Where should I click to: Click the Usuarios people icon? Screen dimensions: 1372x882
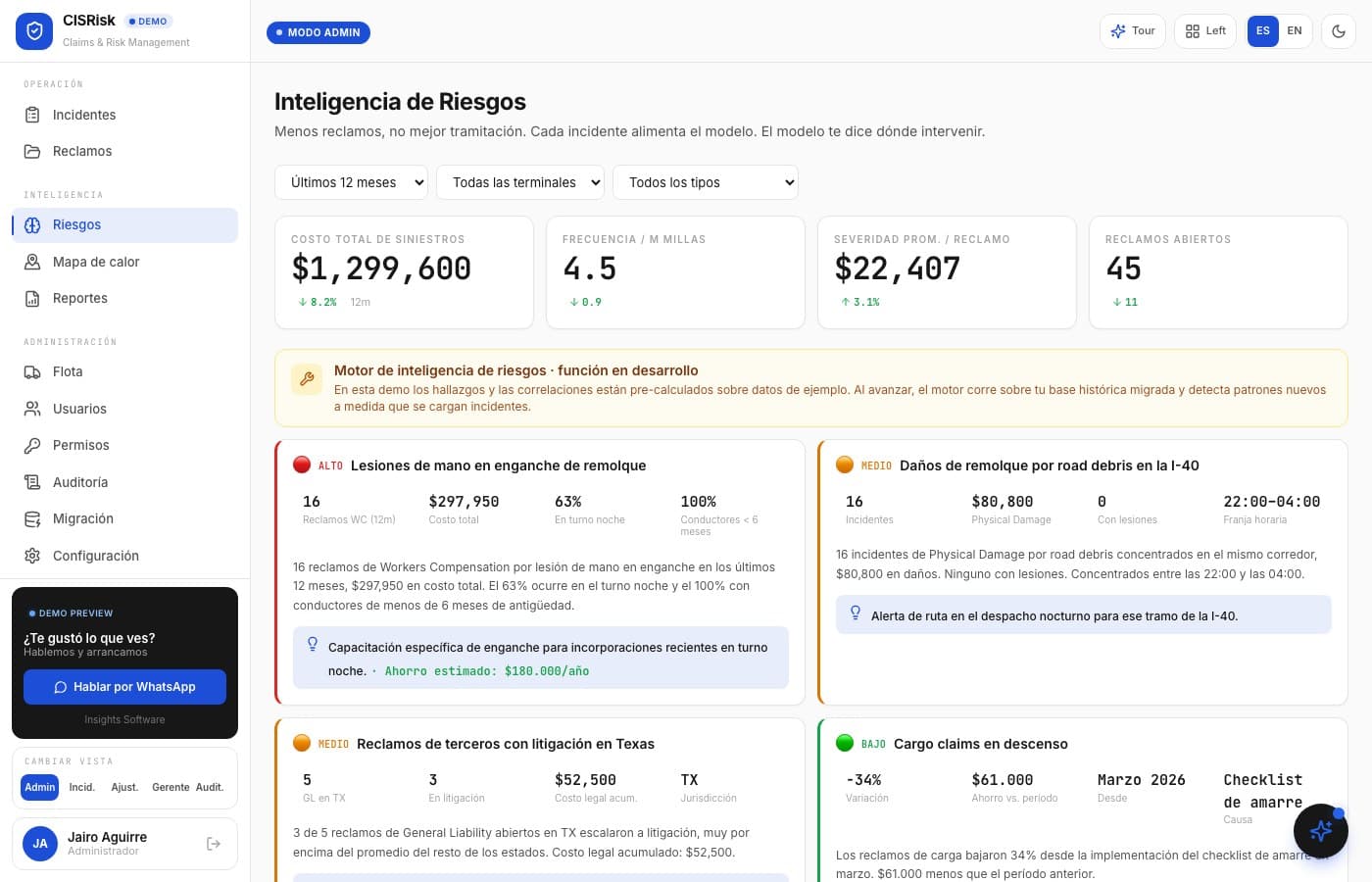(x=32, y=409)
